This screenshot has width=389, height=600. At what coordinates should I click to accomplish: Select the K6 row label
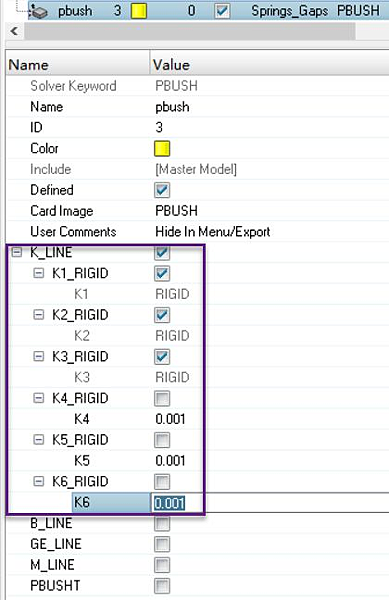point(82,503)
